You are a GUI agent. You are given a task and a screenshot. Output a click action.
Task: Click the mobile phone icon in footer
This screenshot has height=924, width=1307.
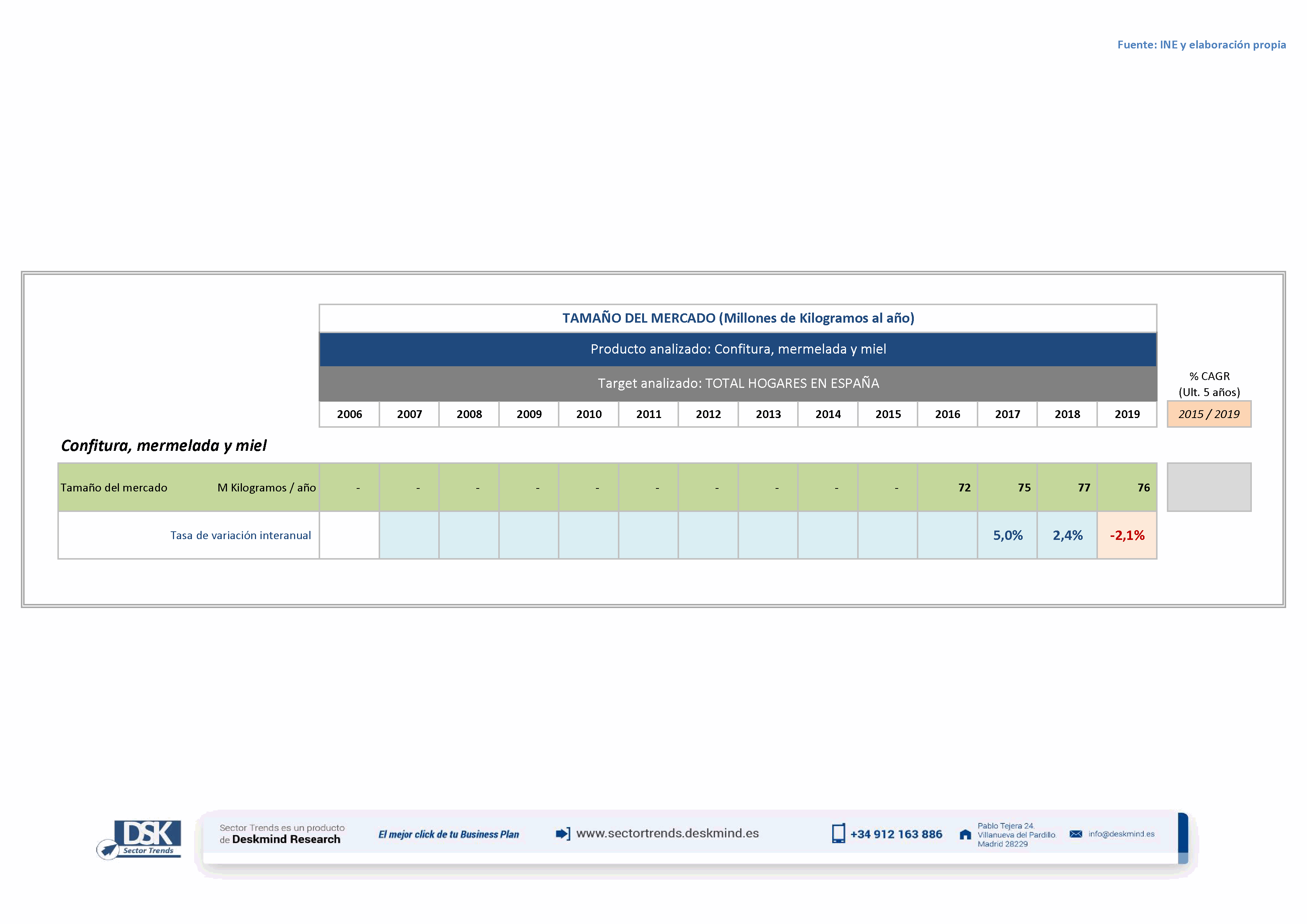838,833
